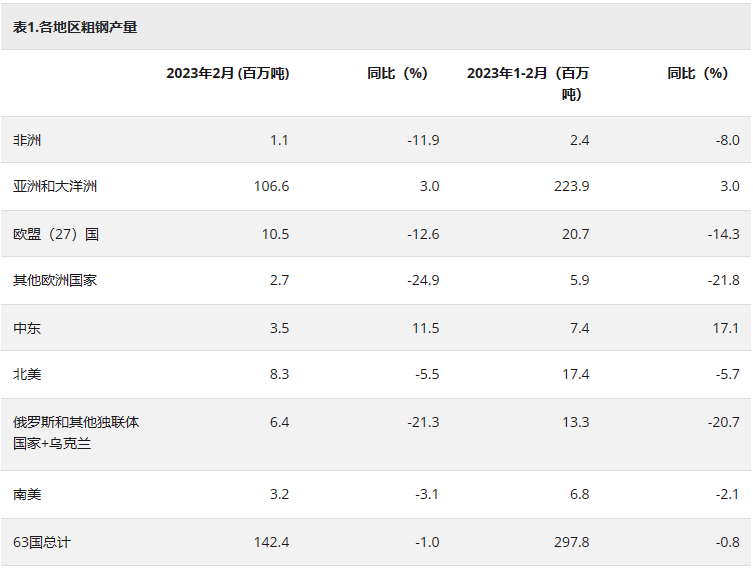This screenshot has width=753, height=568.
Task: Click the 亚洲和大洋洲 row label
Action: tap(55, 186)
